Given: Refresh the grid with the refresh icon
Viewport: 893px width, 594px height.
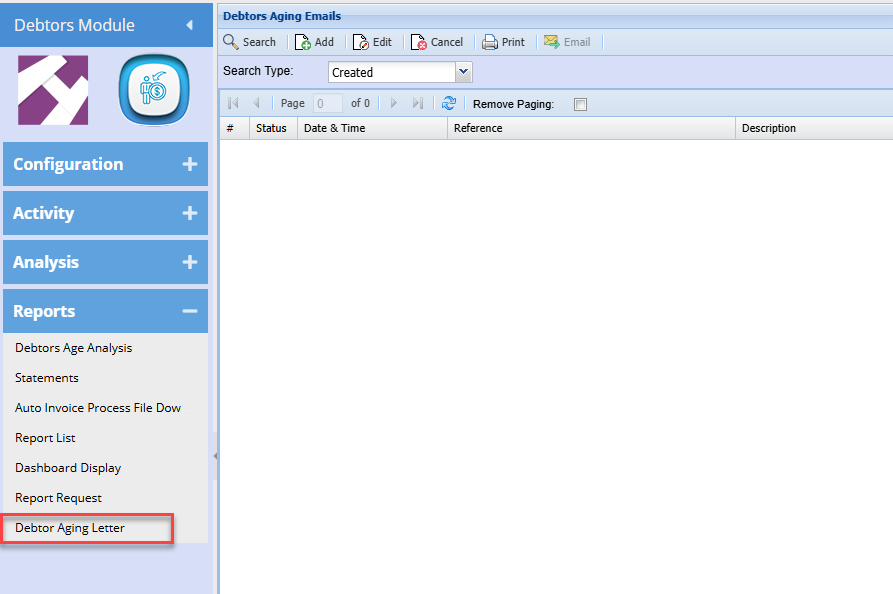Looking at the screenshot, I should point(449,103).
